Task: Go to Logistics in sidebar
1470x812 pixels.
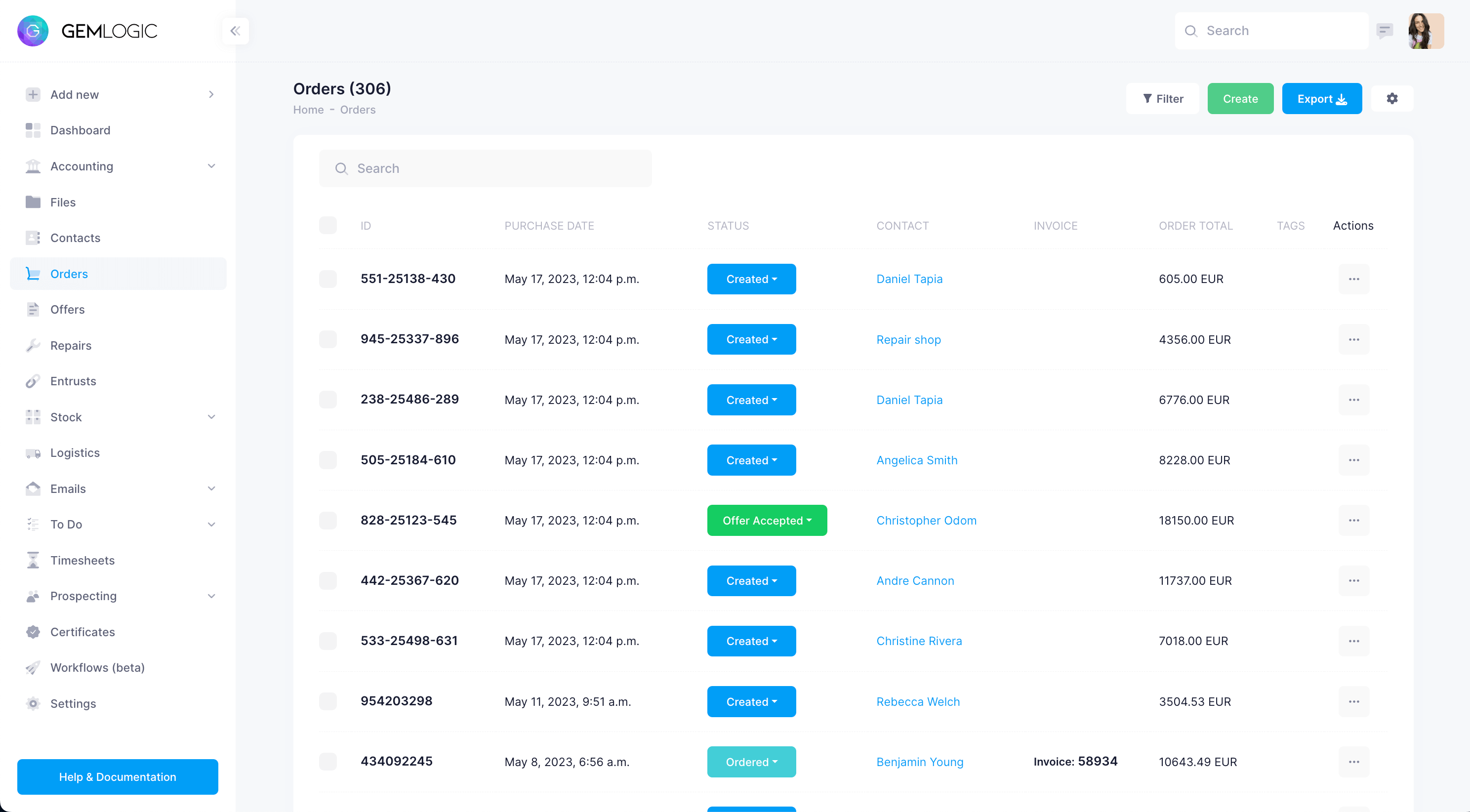Action: tap(118, 453)
